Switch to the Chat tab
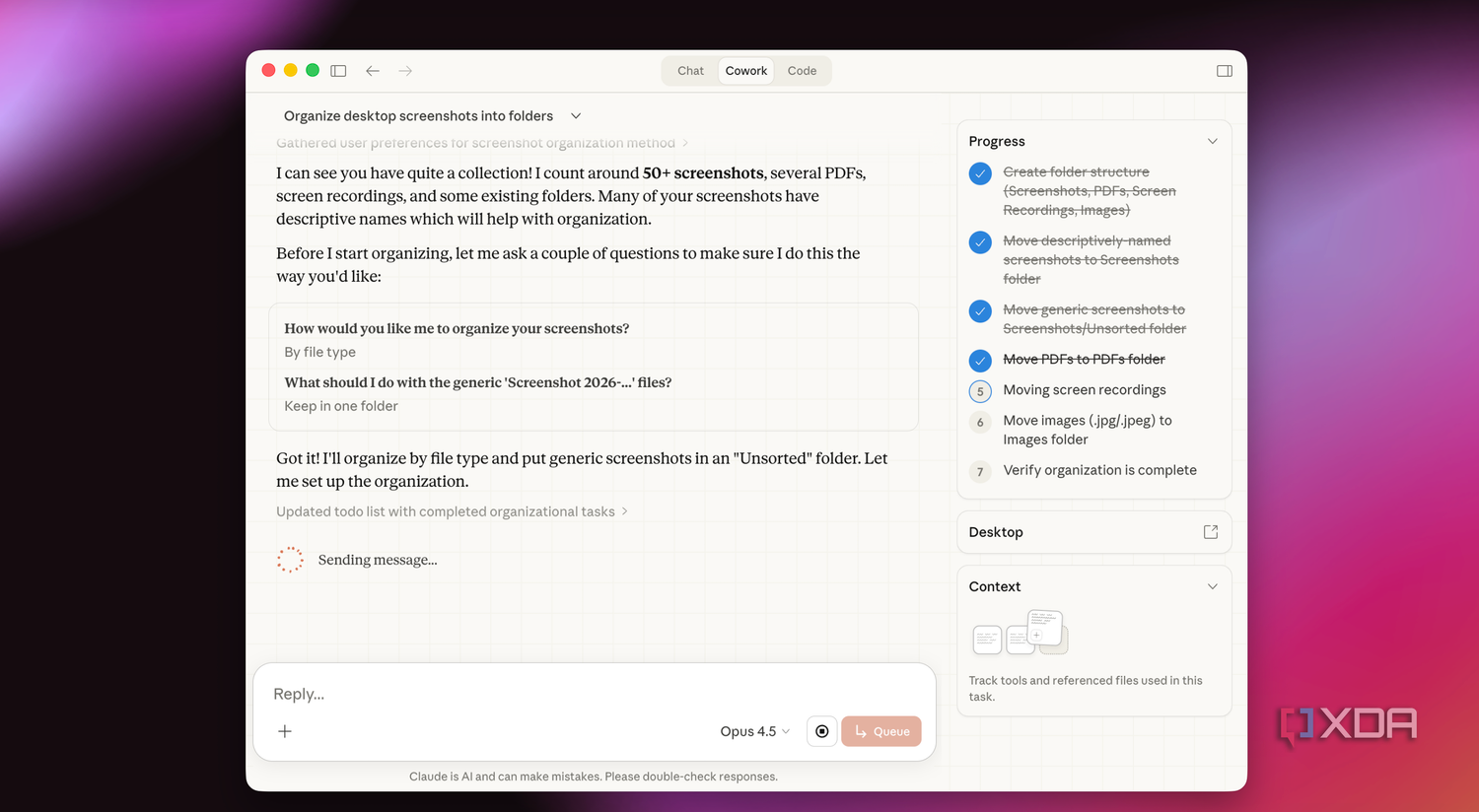1479x812 pixels. tap(690, 71)
